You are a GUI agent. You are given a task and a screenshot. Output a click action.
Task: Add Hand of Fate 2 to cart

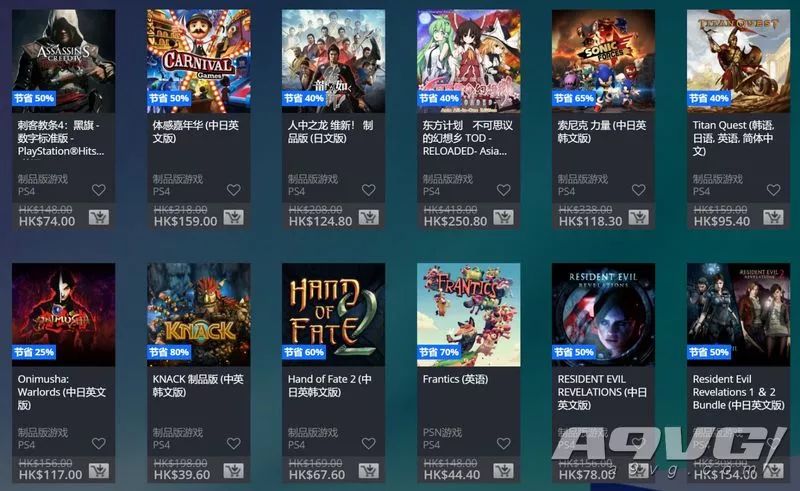368,471
